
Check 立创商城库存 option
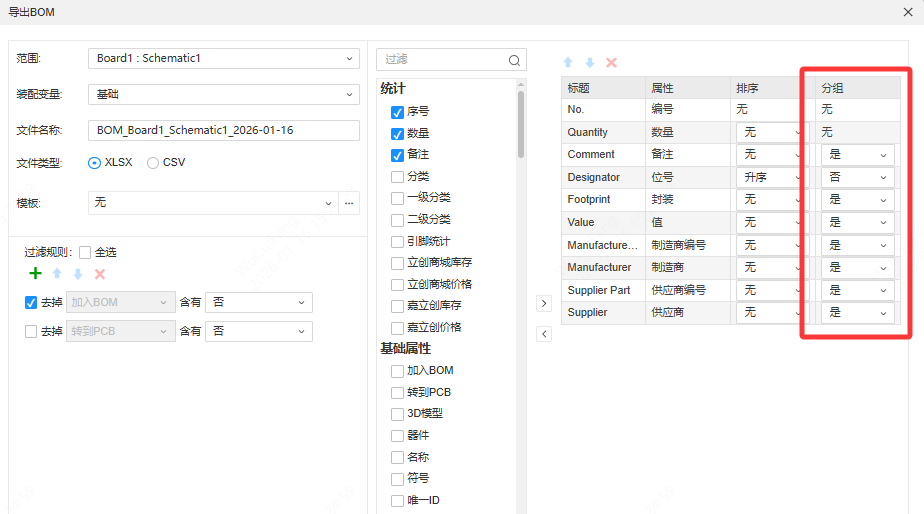click(x=397, y=263)
